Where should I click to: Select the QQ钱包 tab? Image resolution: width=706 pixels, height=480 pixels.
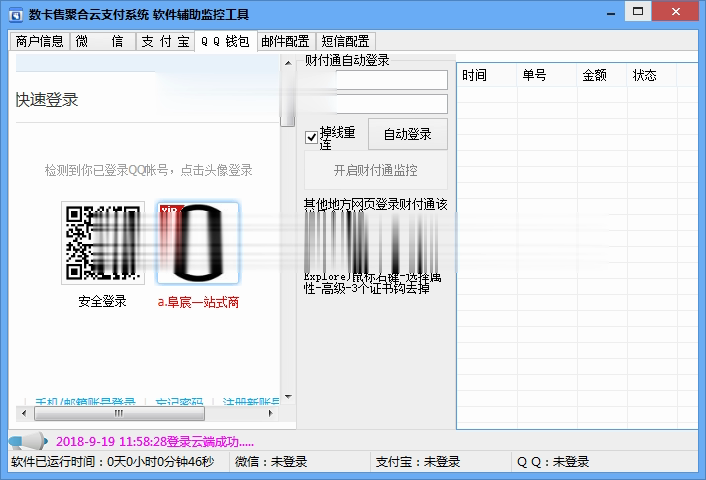226,41
